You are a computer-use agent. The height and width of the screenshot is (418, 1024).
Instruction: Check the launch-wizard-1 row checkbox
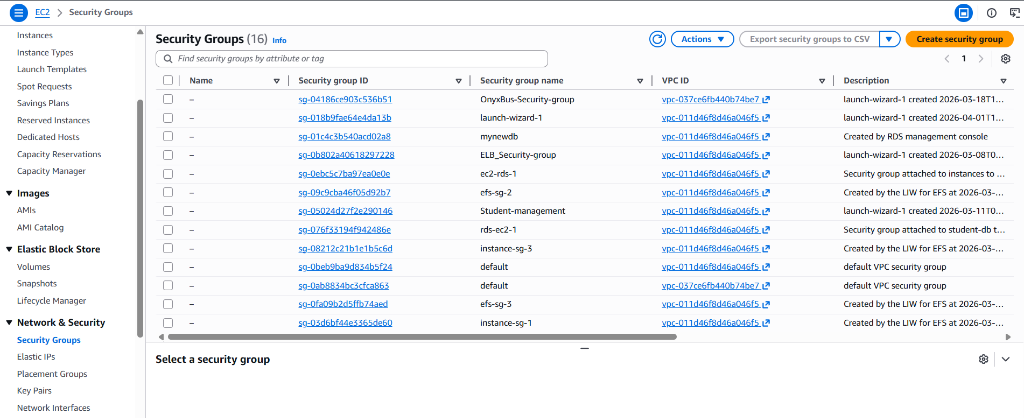tap(168, 118)
